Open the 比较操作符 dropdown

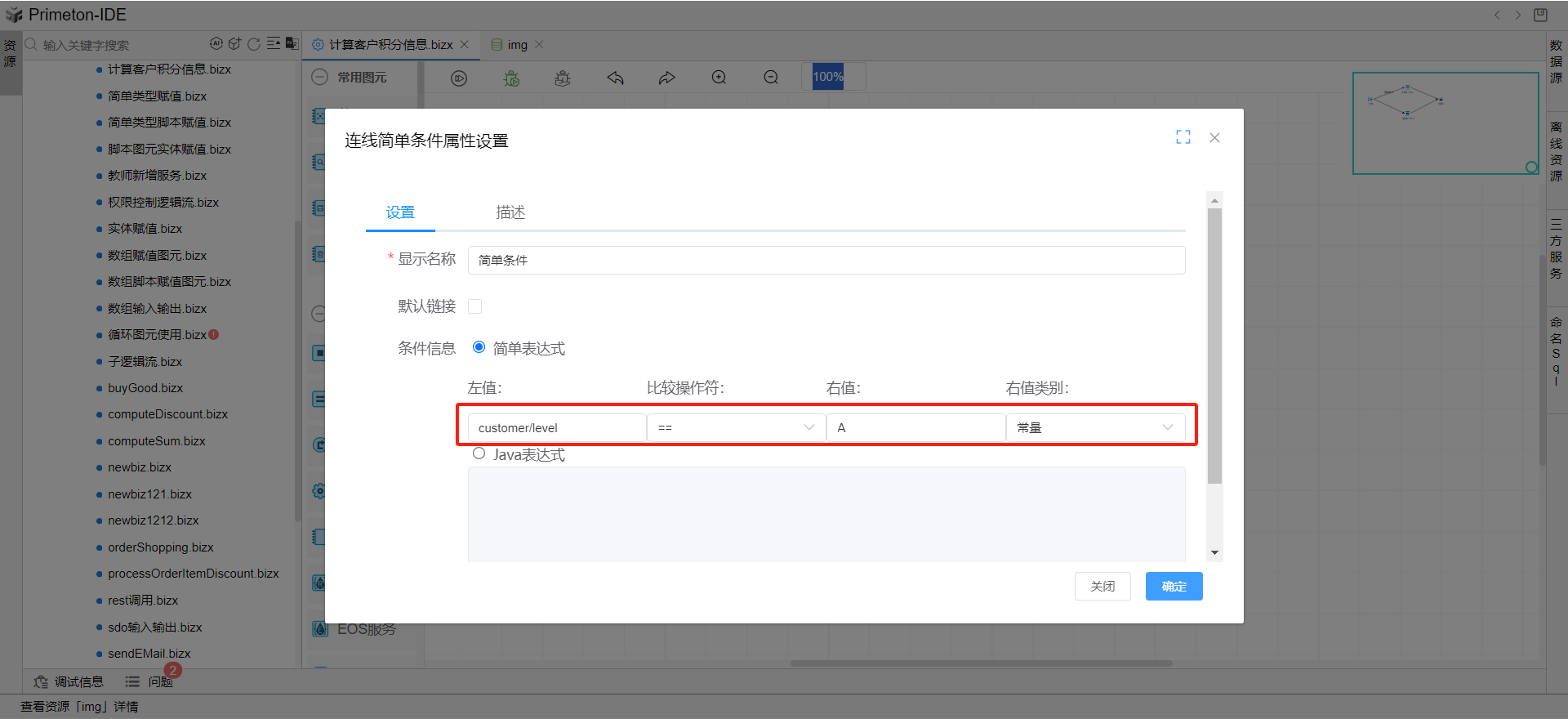pos(736,427)
